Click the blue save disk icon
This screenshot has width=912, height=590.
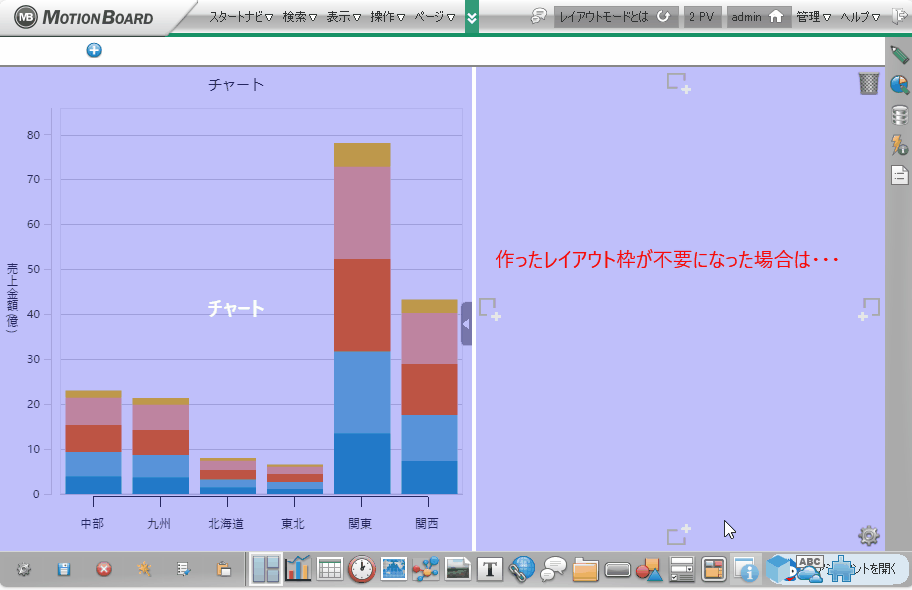click(x=63, y=569)
